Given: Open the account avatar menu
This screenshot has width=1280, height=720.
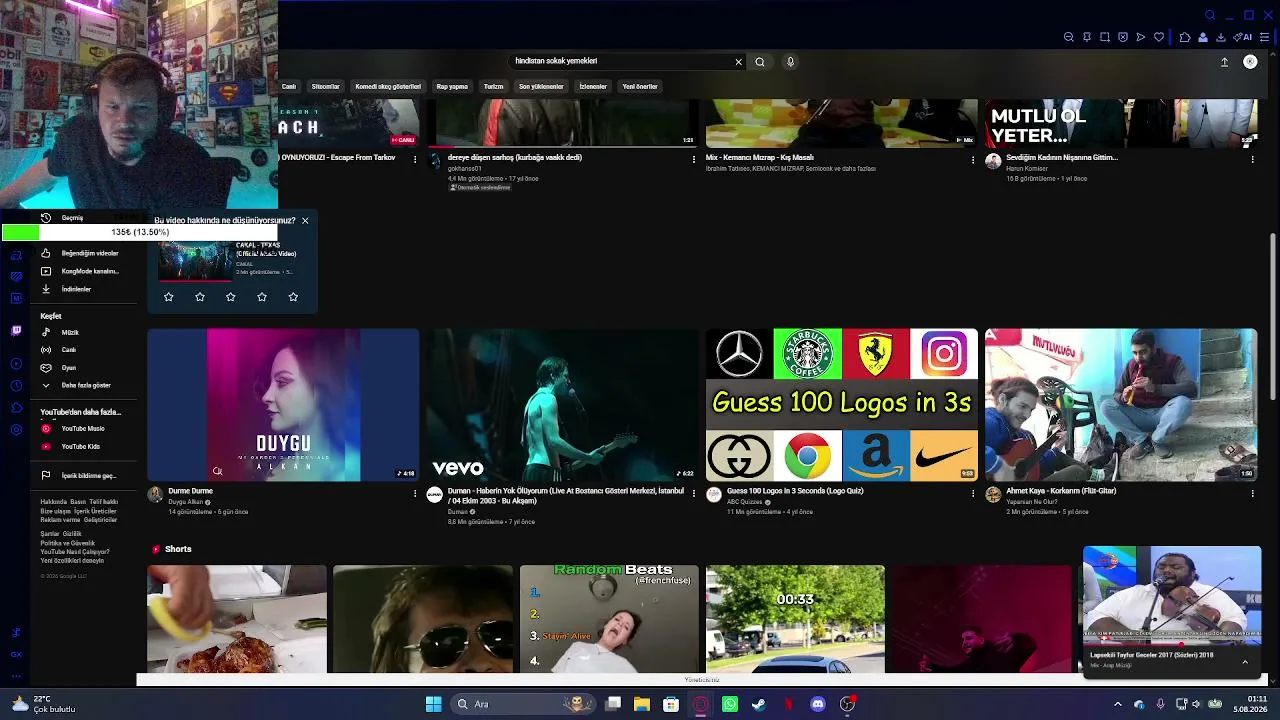Looking at the screenshot, I should (x=1250, y=62).
